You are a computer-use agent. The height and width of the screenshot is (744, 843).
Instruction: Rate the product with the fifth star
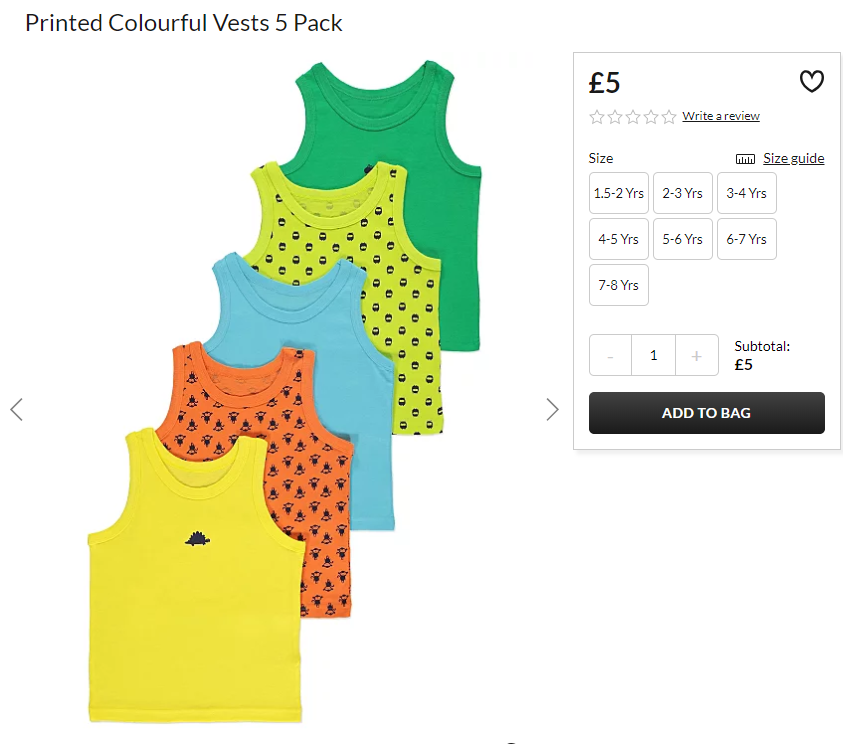coord(669,116)
